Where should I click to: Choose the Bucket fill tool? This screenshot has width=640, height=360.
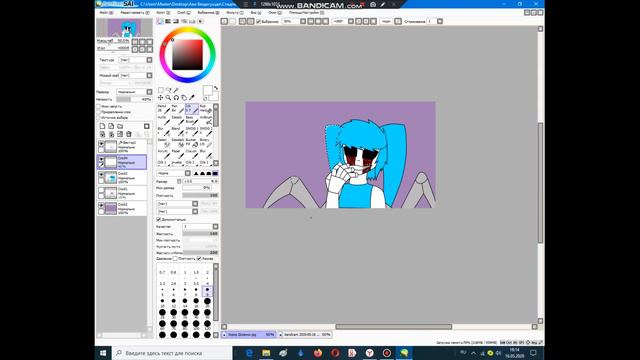191,143
